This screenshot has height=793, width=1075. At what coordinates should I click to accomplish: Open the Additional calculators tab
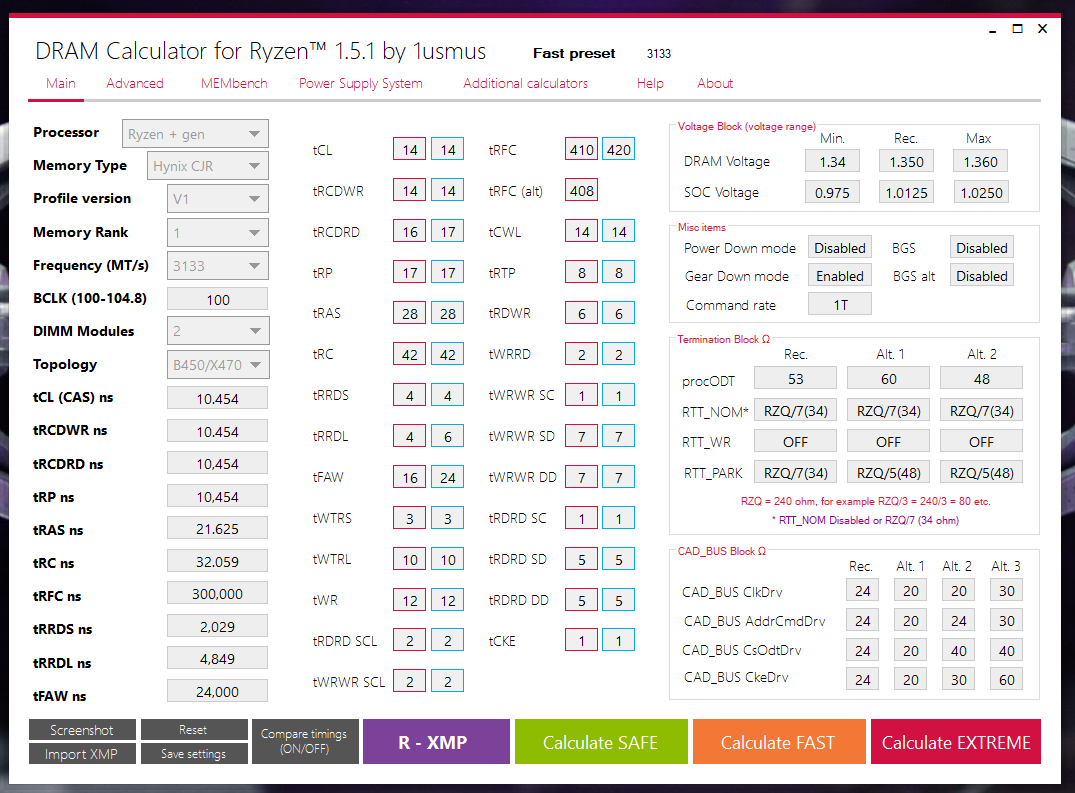(x=525, y=84)
